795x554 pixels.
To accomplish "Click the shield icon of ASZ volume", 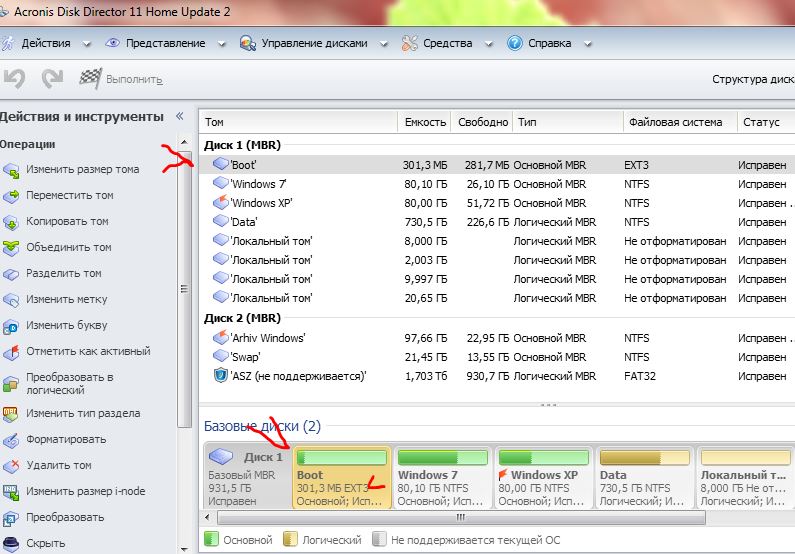I will (x=220, y=376).
